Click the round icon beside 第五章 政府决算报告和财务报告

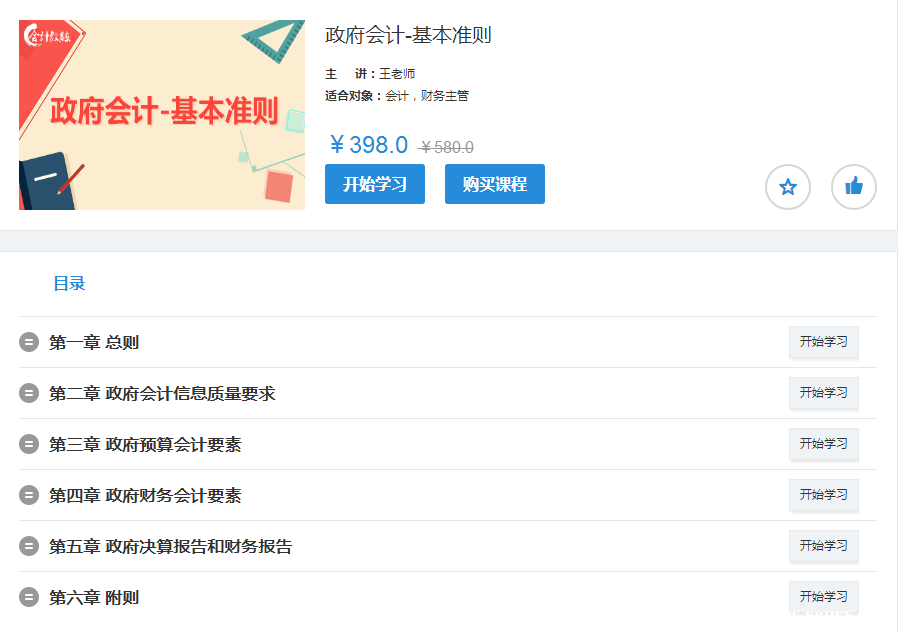click(x=29, y=546)
